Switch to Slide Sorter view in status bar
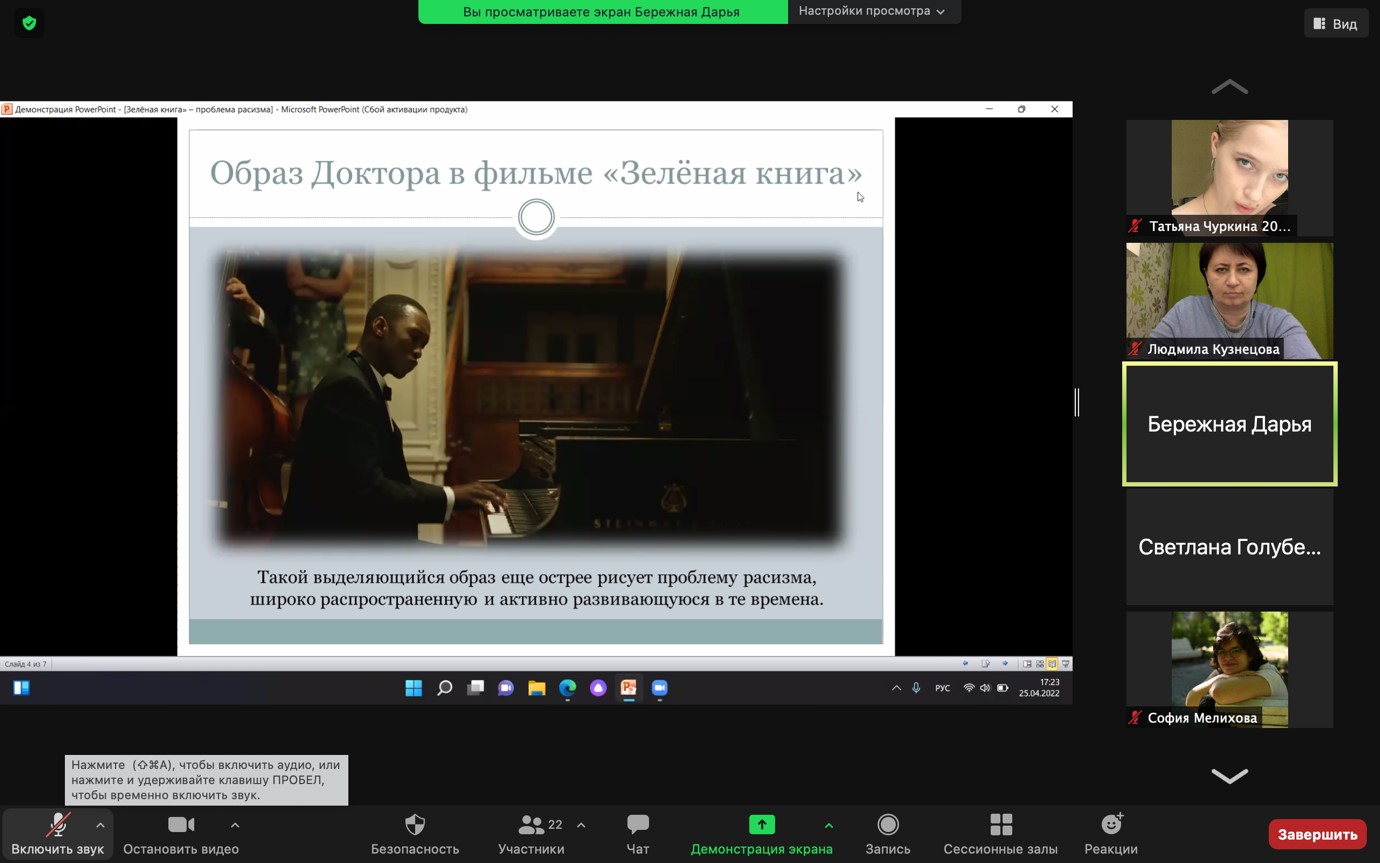This screenshot has width=1380, height=863. (x=1040, y=664)
